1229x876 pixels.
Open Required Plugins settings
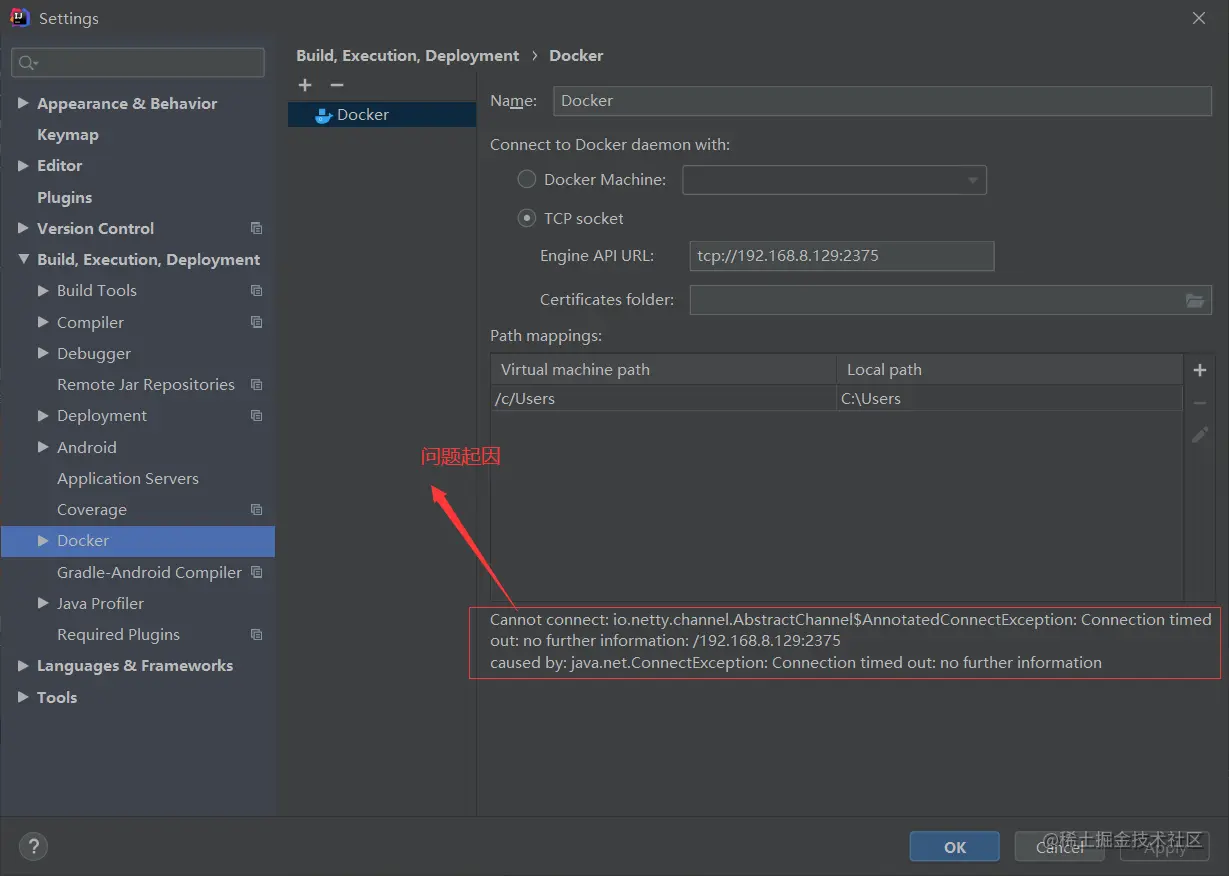pos(118,634)
